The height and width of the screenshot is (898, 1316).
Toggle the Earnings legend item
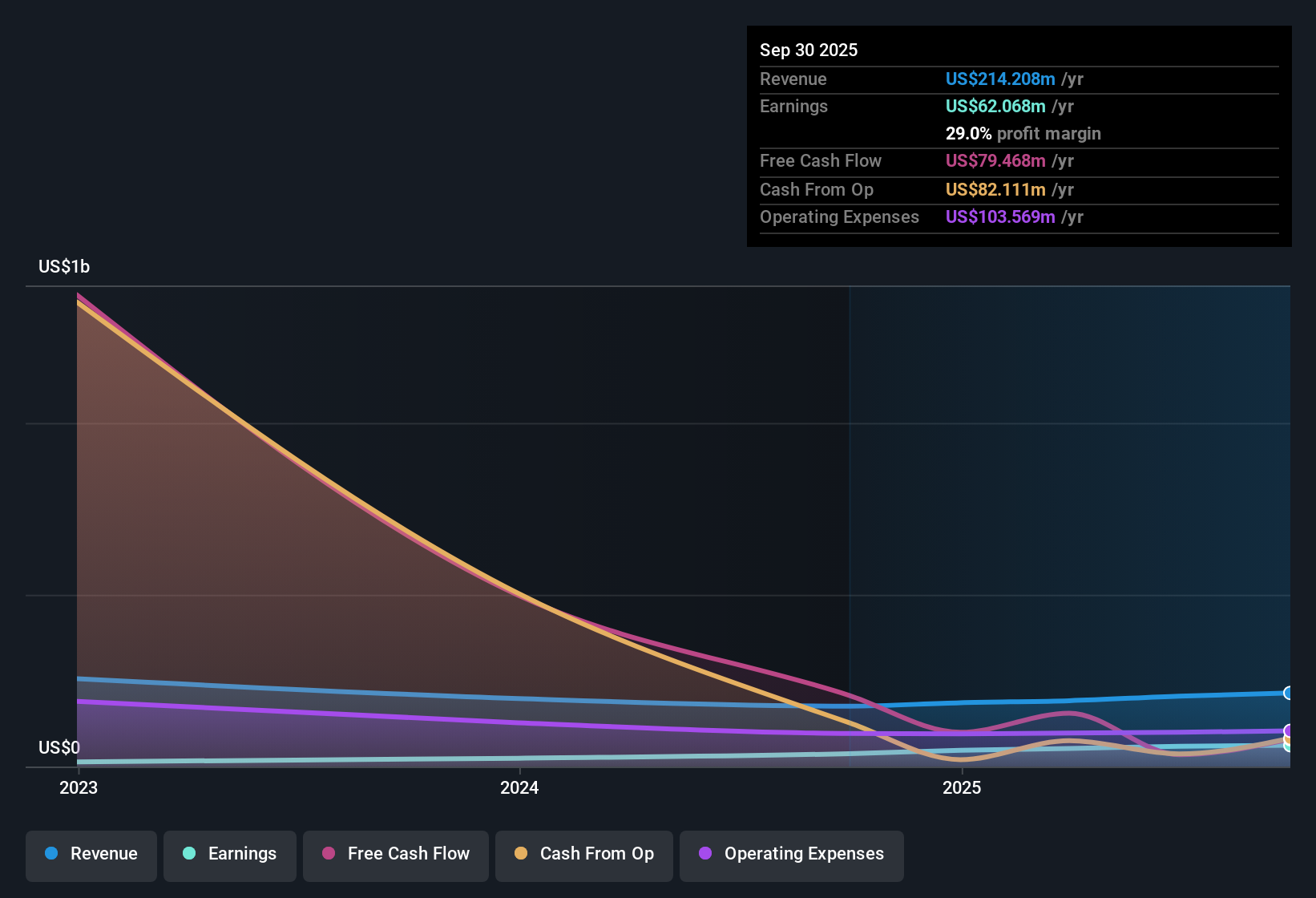pyautogui.click(x=230, y=854)
